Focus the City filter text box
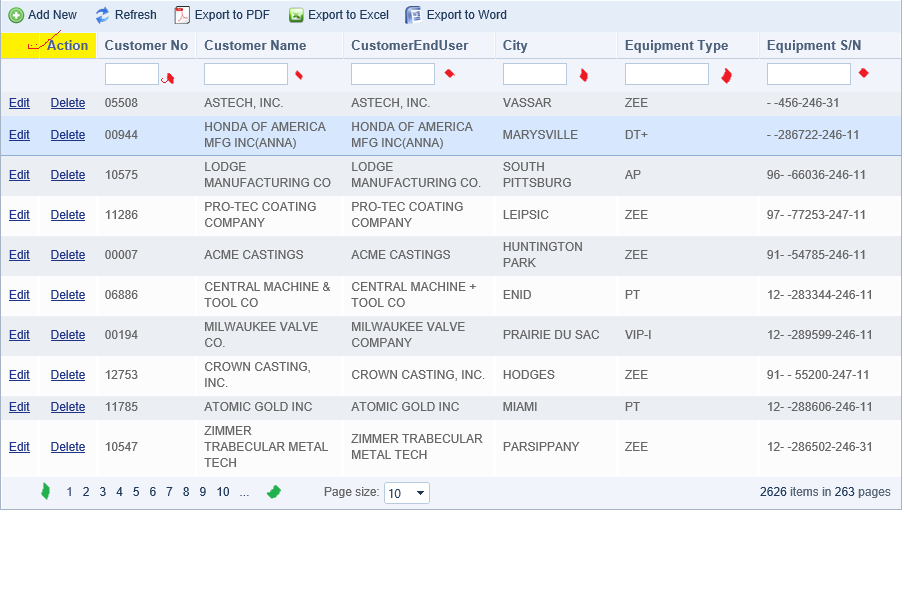Viewport: 904px width, 614px height. click(x=534, y=74)
